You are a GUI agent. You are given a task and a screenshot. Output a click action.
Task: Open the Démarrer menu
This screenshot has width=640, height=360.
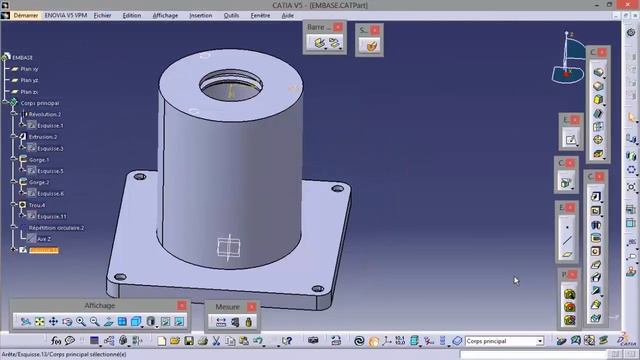[x=25, y=15]
